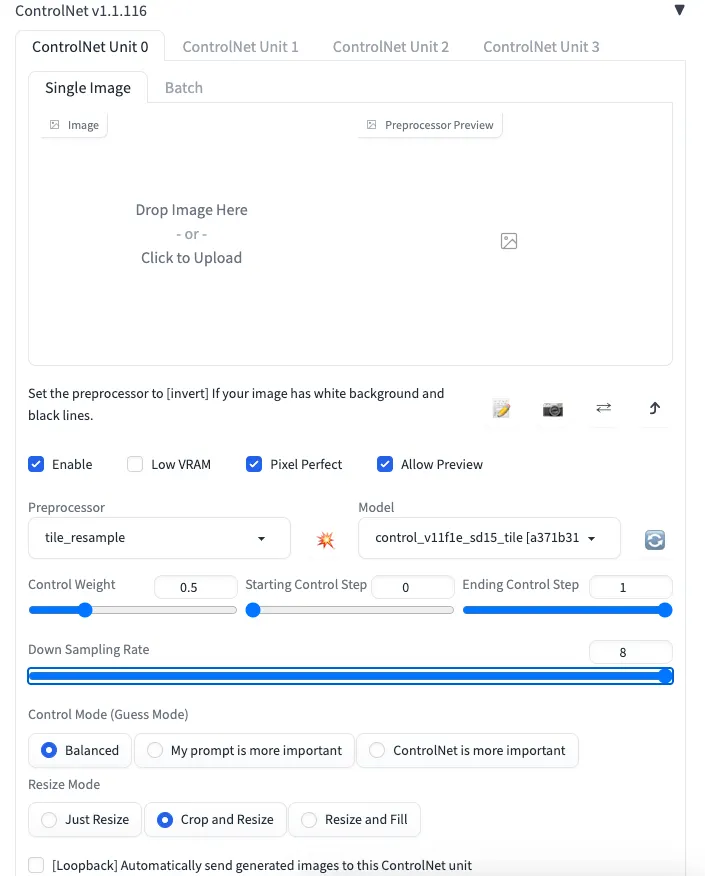This screenshot has width=705, height=876.
Task: Open a new blank canvas for sketching
Action: pos(502,409)
